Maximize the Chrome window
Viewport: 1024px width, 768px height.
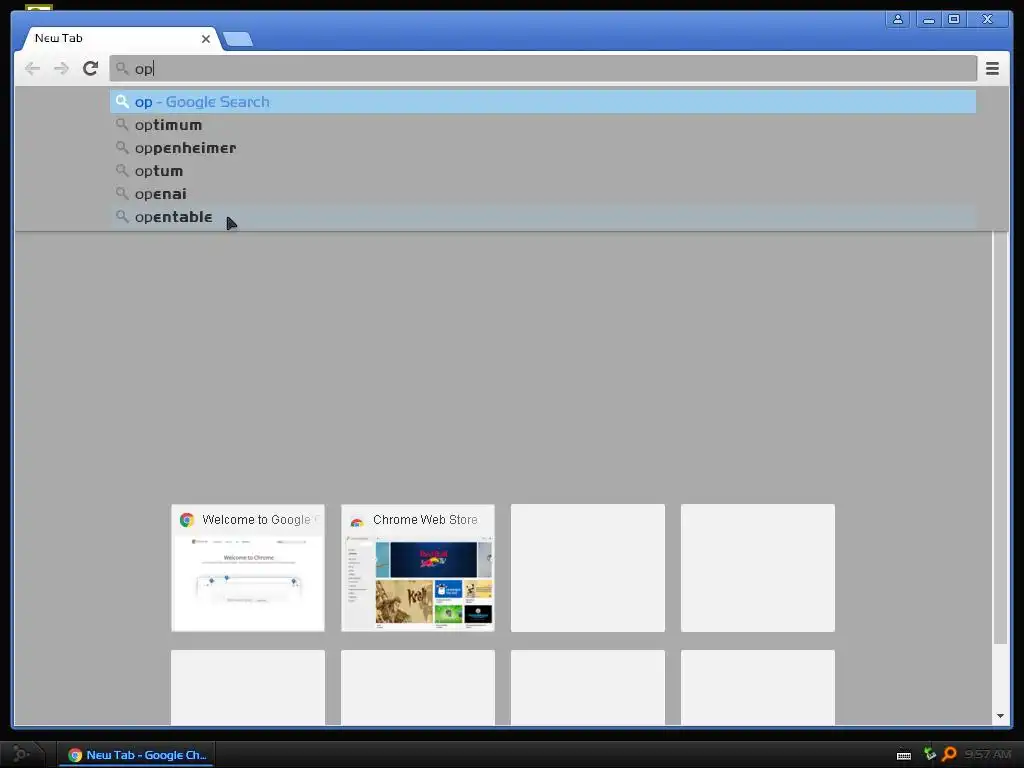click(x=954, y=20)
